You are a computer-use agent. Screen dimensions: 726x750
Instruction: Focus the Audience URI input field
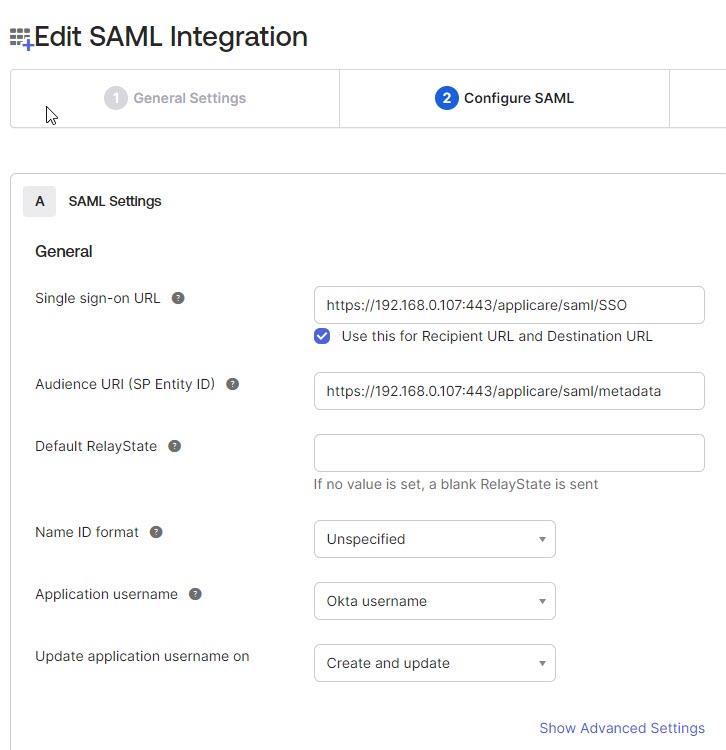(x=509, y=391)
